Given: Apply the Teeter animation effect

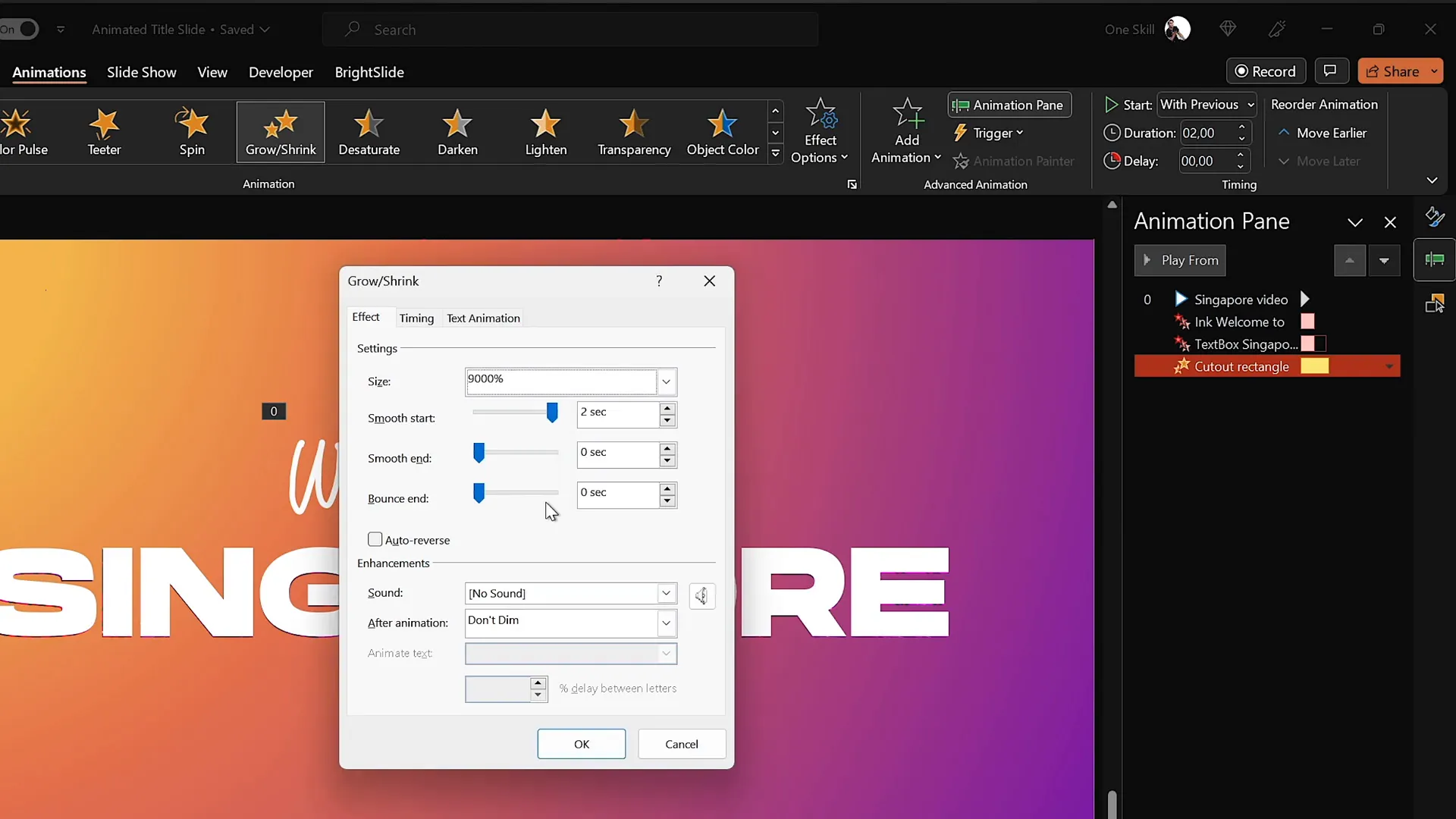Looking at the screenshot, I should (104, 131).
